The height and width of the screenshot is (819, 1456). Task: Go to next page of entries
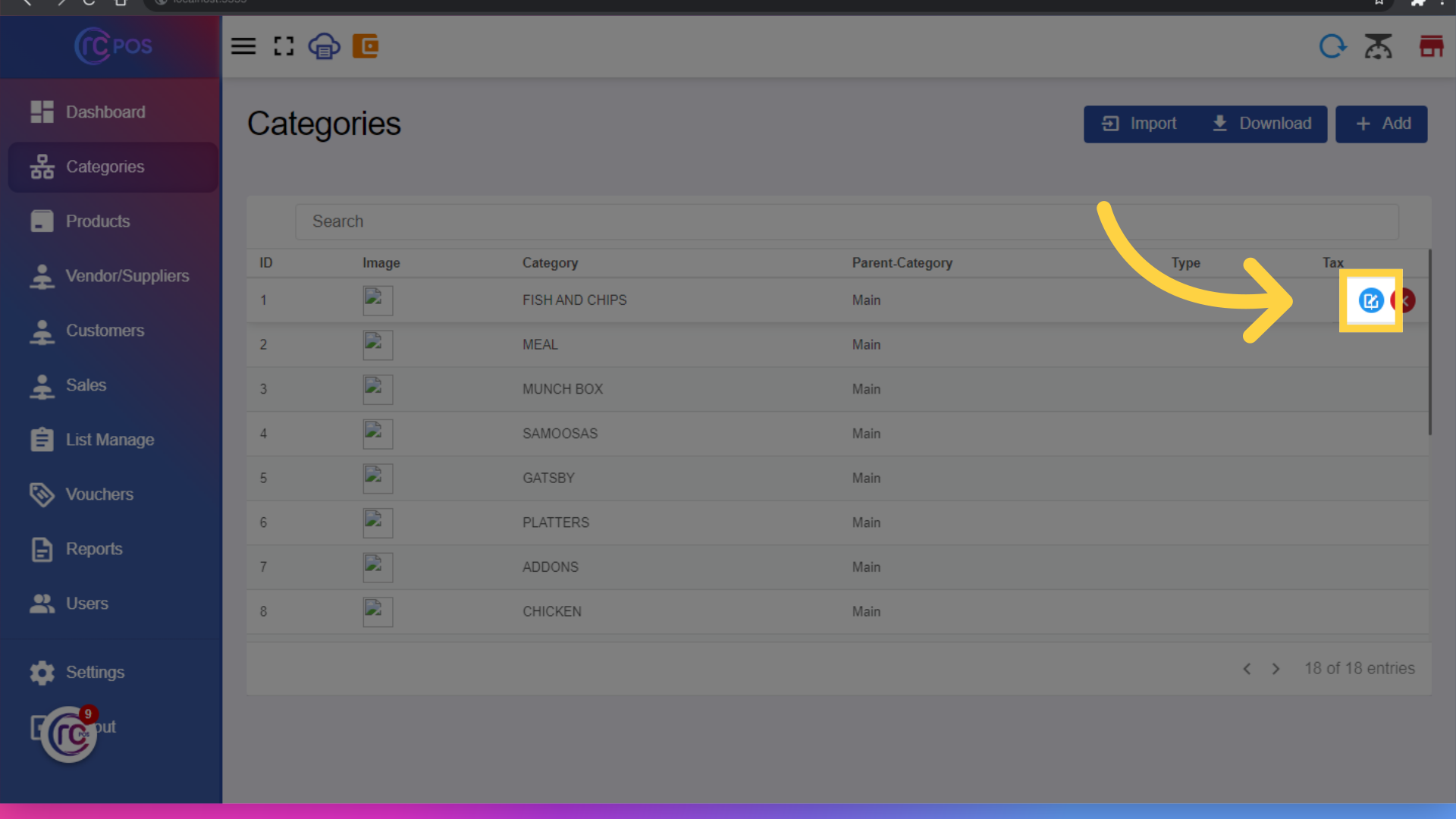[x=1276, y=669]
